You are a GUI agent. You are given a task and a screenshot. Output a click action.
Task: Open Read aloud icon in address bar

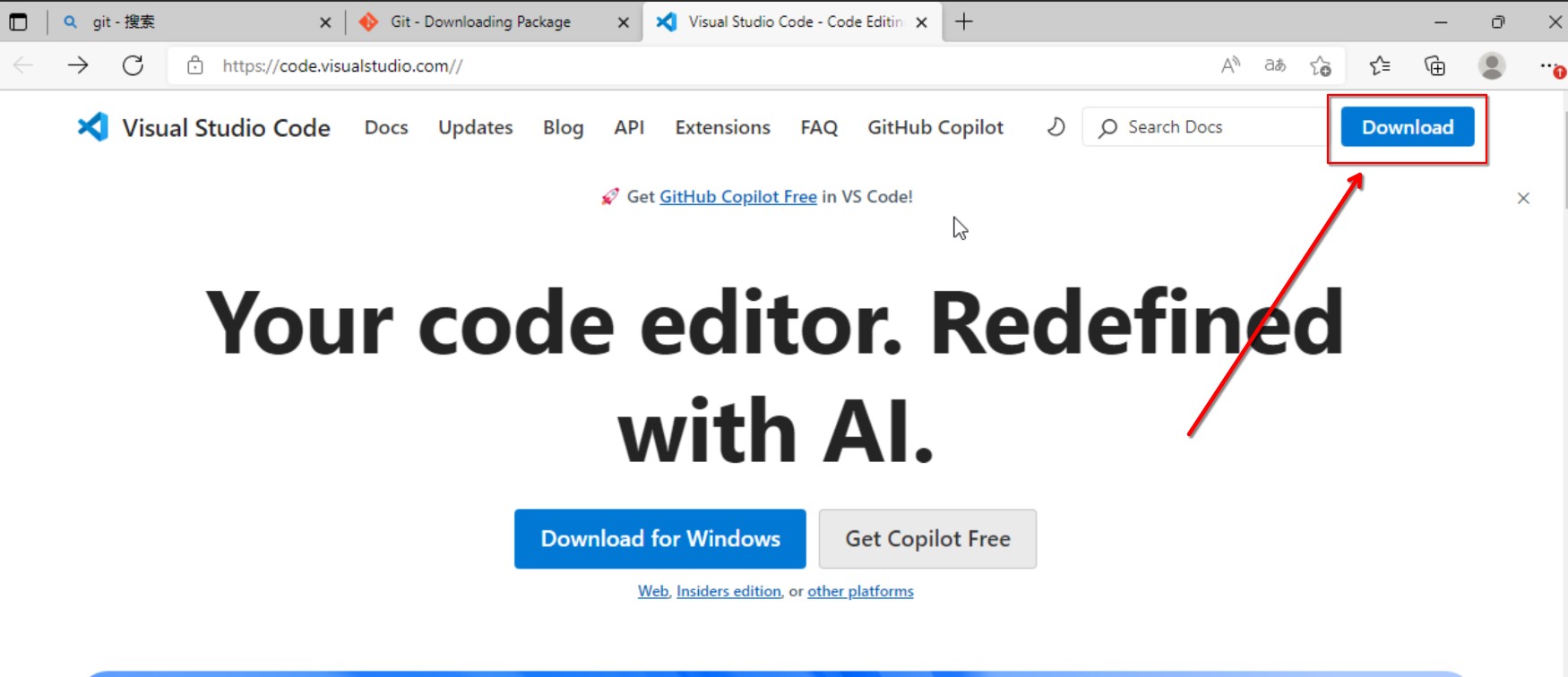(1230, 65)
